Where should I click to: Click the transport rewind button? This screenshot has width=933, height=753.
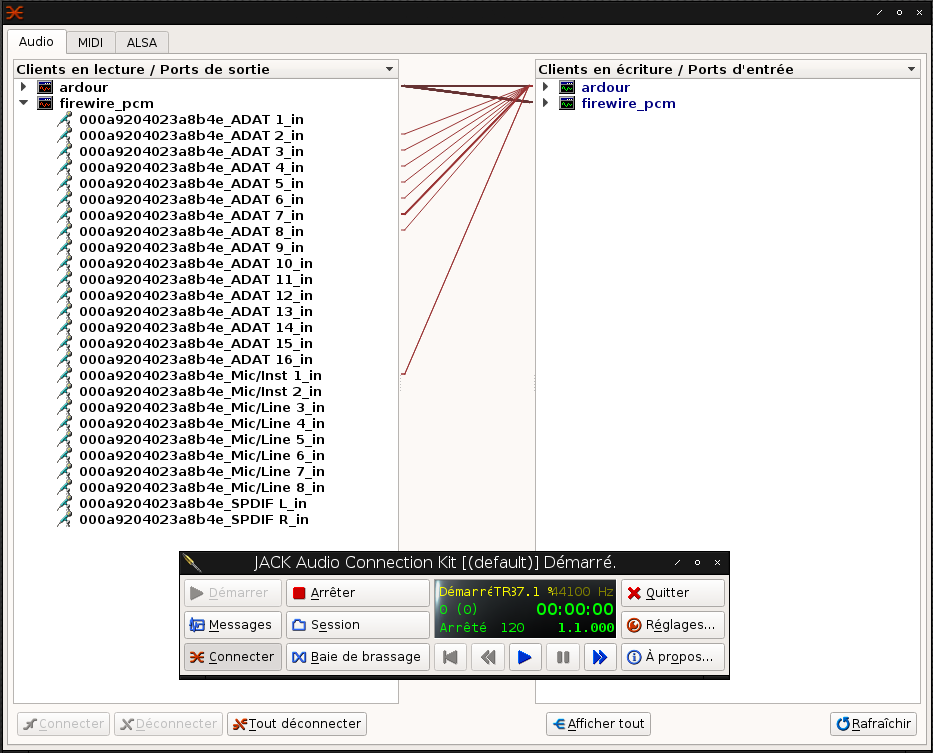(488, 657)
